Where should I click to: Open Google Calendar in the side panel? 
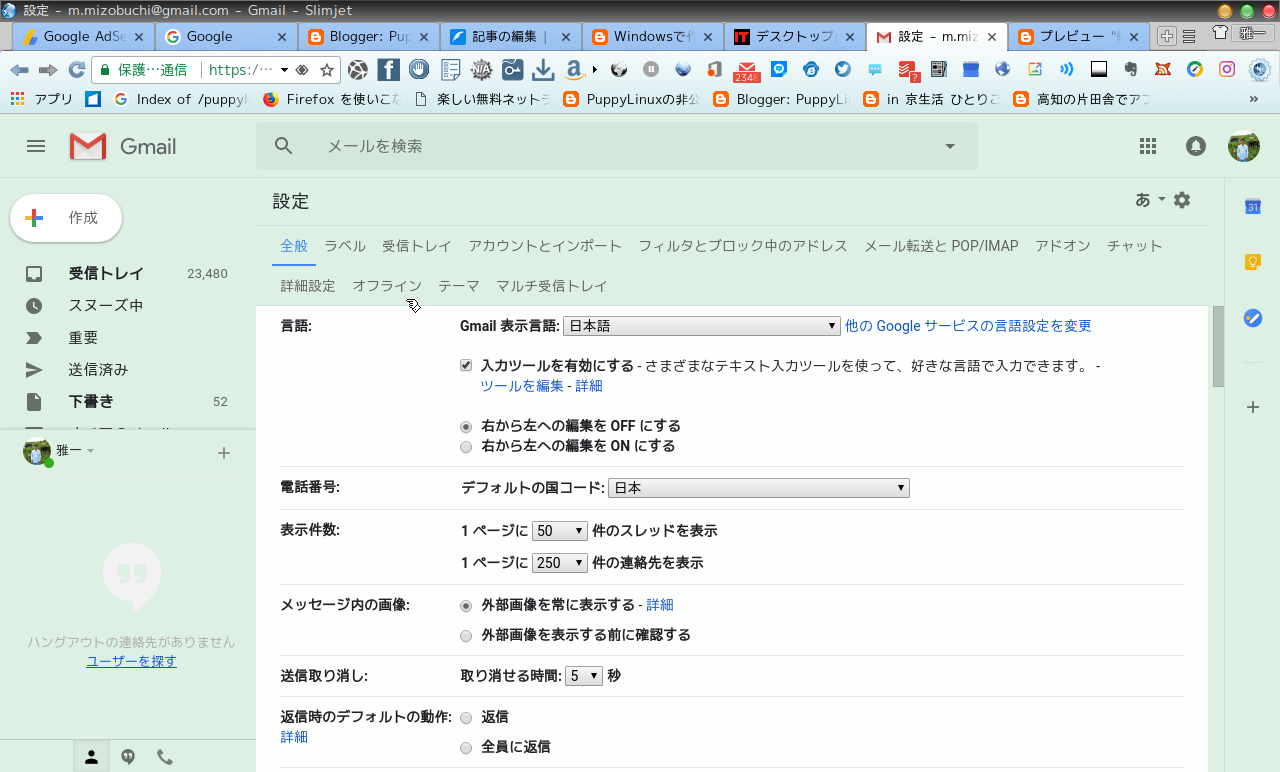(x=1252, y=207)
